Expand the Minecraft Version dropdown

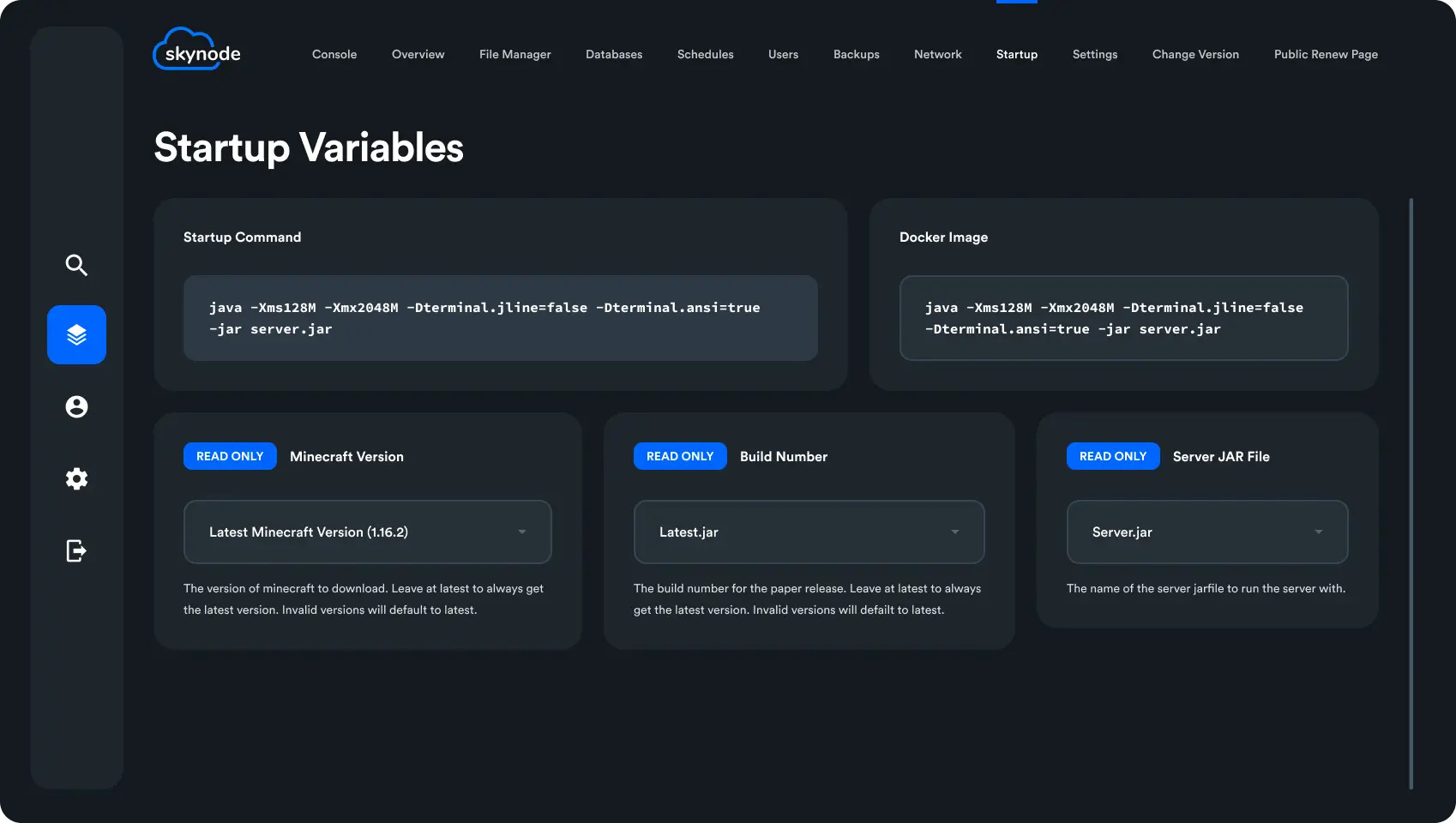367,532
